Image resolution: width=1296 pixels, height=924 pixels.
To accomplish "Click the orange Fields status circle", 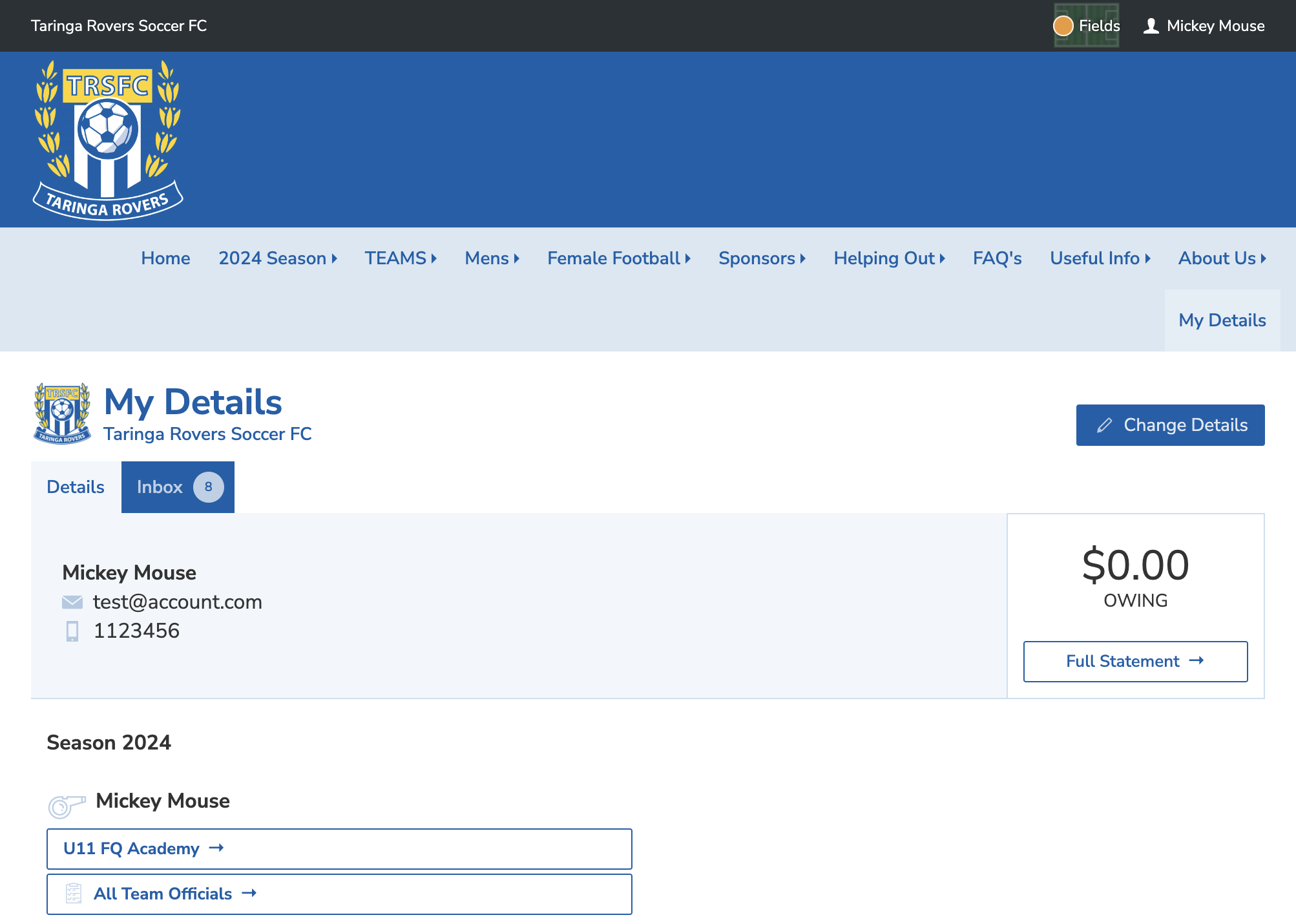I will pos(1063,26).
